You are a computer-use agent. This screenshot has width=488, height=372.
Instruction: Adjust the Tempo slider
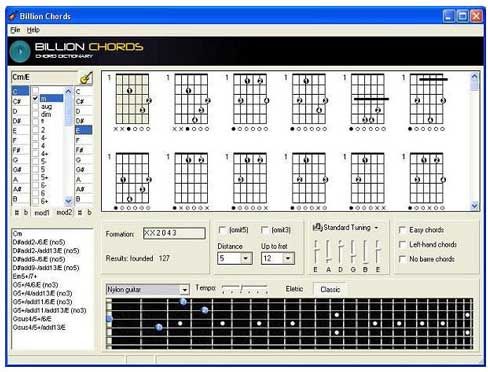(244, 288)
